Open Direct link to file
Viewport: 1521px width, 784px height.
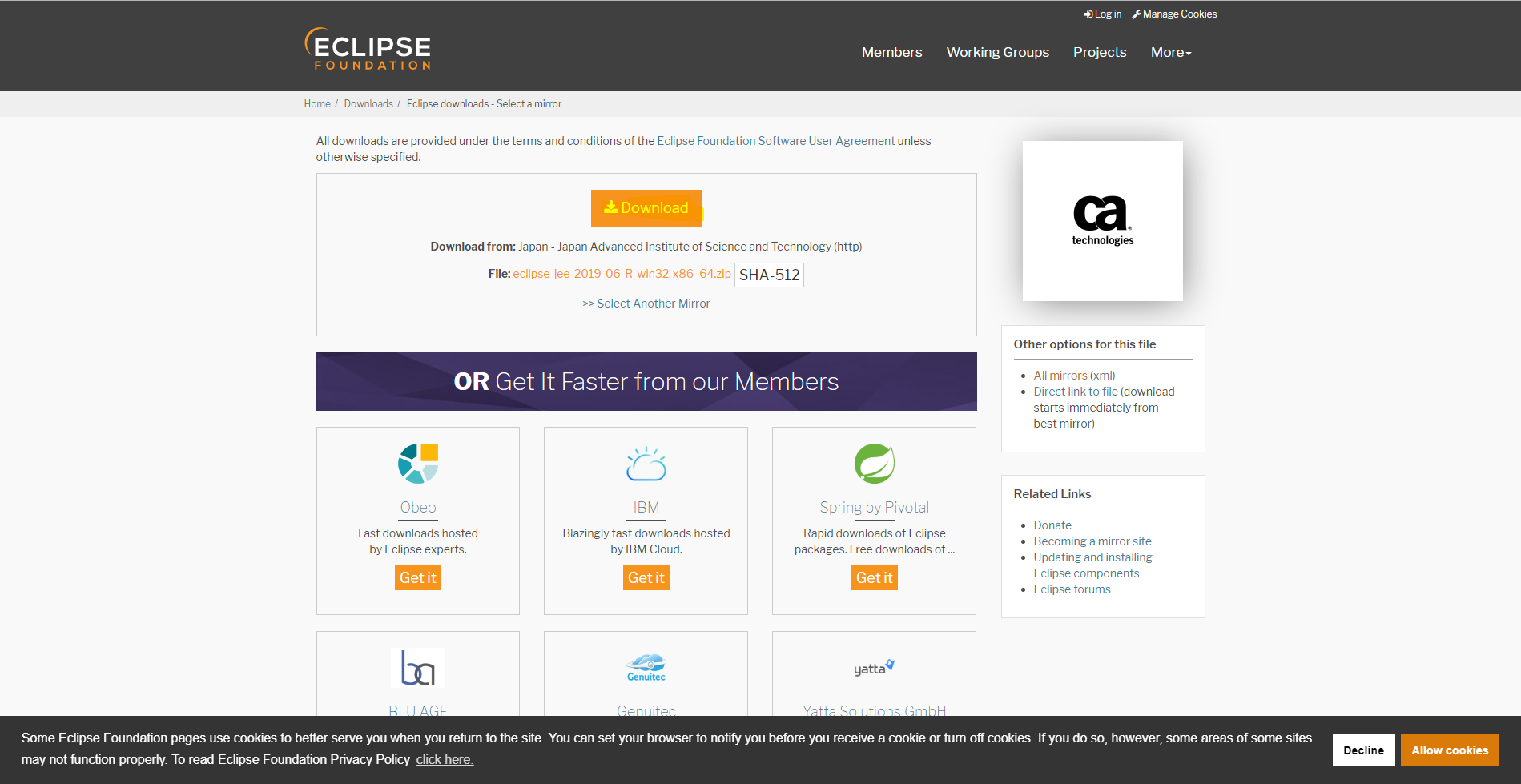1076,392
